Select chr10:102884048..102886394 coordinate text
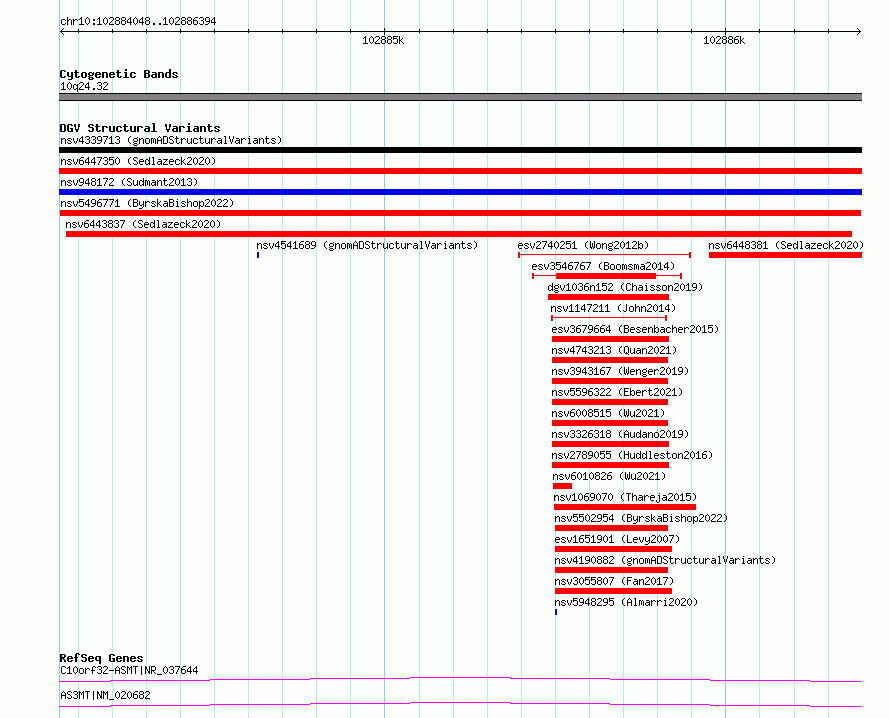This screenshot has height=718, width=890. (138, 21)
